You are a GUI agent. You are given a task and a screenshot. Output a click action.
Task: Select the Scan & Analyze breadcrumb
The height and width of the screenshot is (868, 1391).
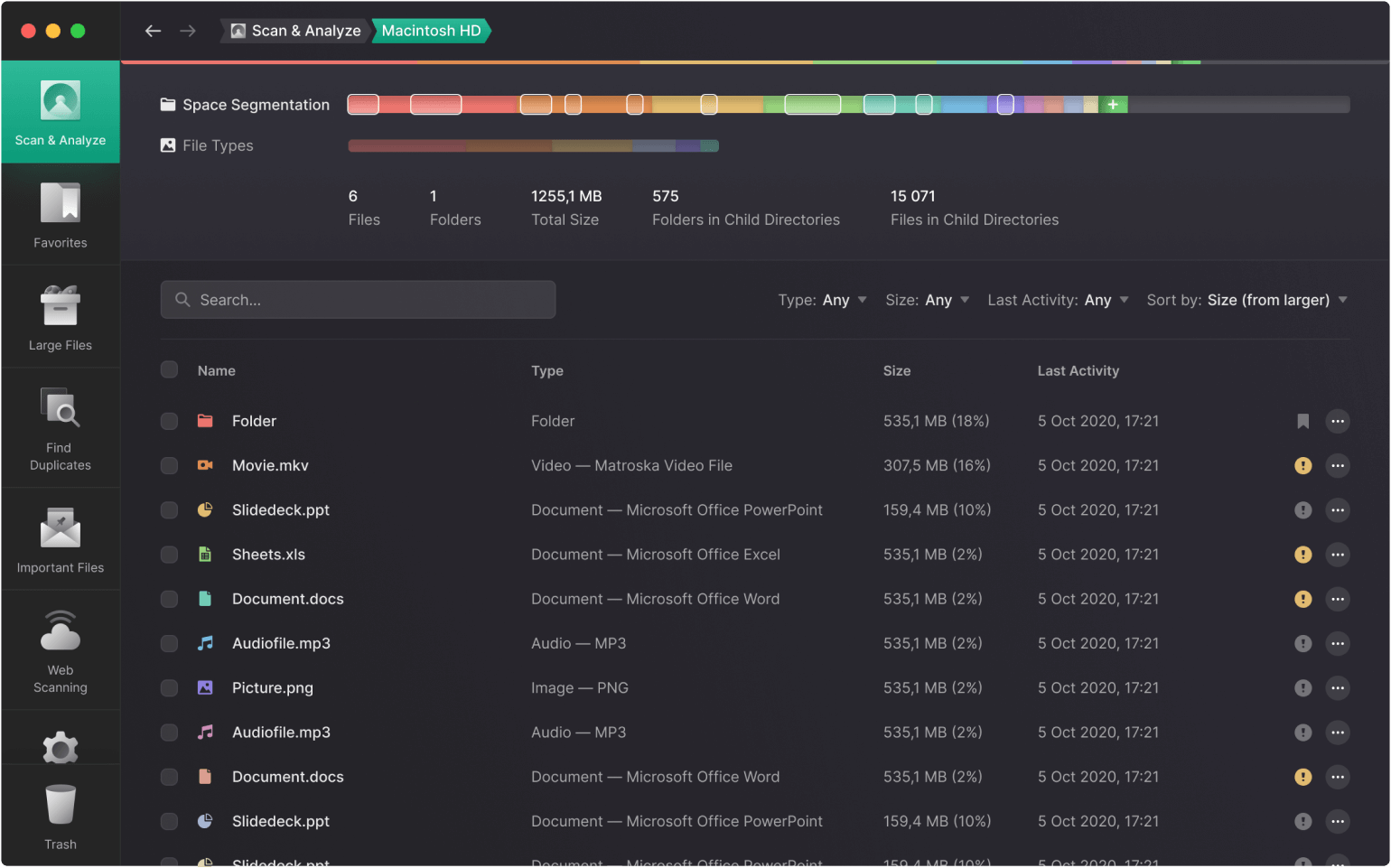pyautogui.click(x=296, y=31)
